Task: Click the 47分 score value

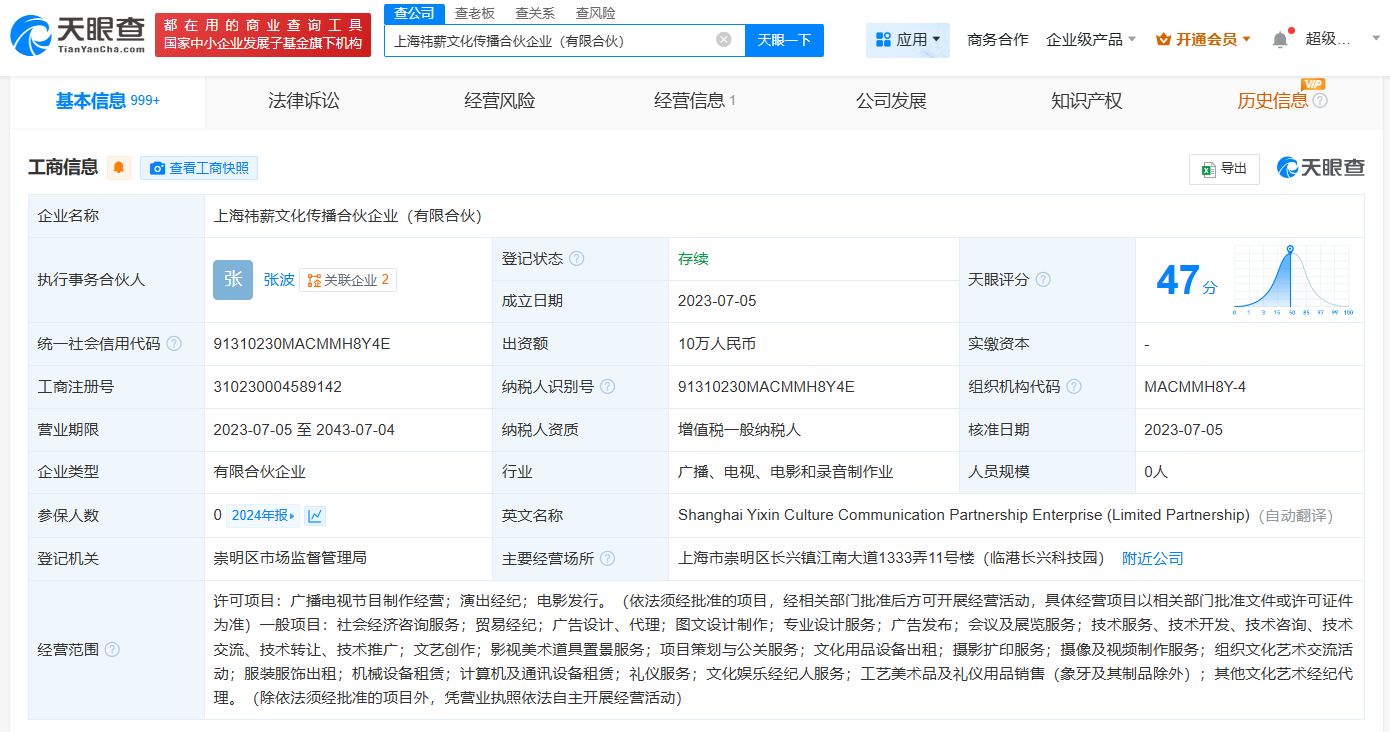Action: (x=1187, y=281)
